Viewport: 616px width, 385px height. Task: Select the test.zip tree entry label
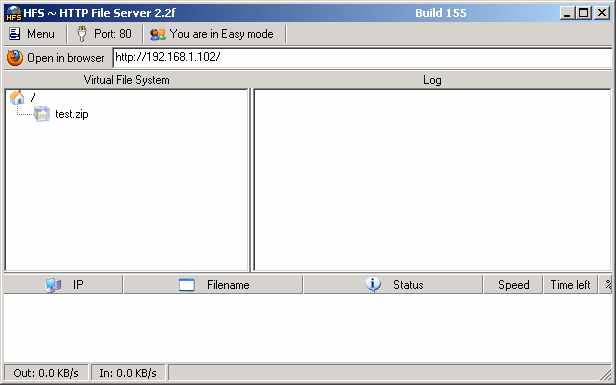pyautogui.click(x=72, y=114)
